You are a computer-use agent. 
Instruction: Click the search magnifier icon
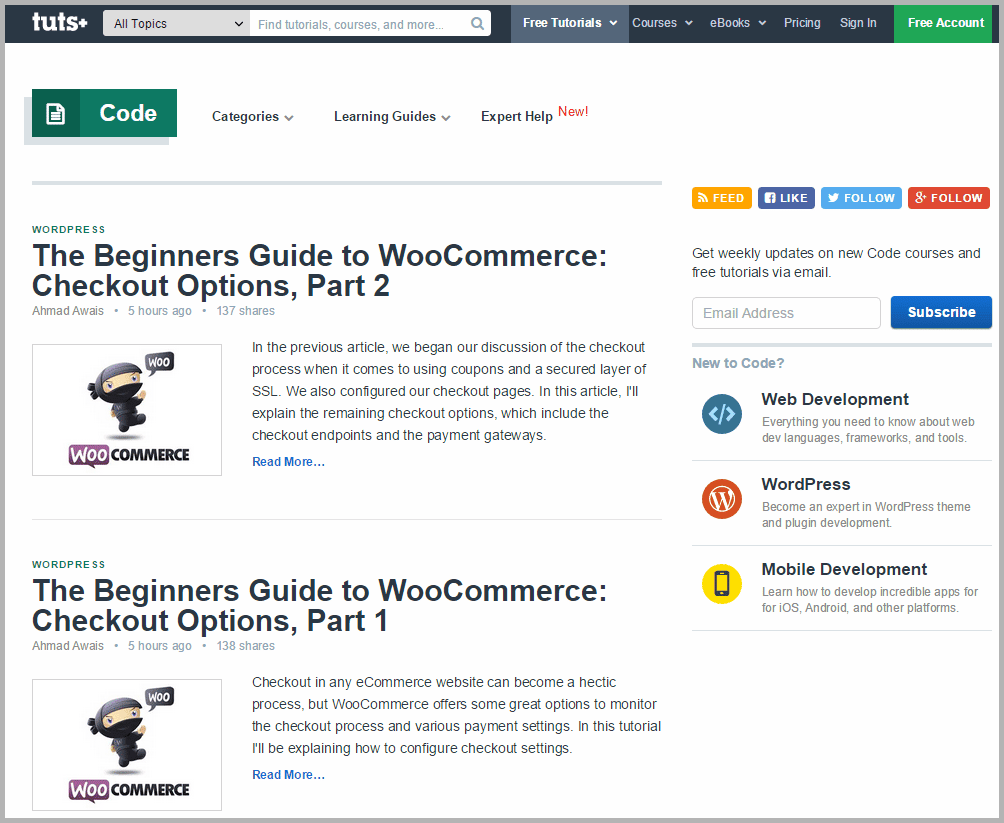[477, 24]
